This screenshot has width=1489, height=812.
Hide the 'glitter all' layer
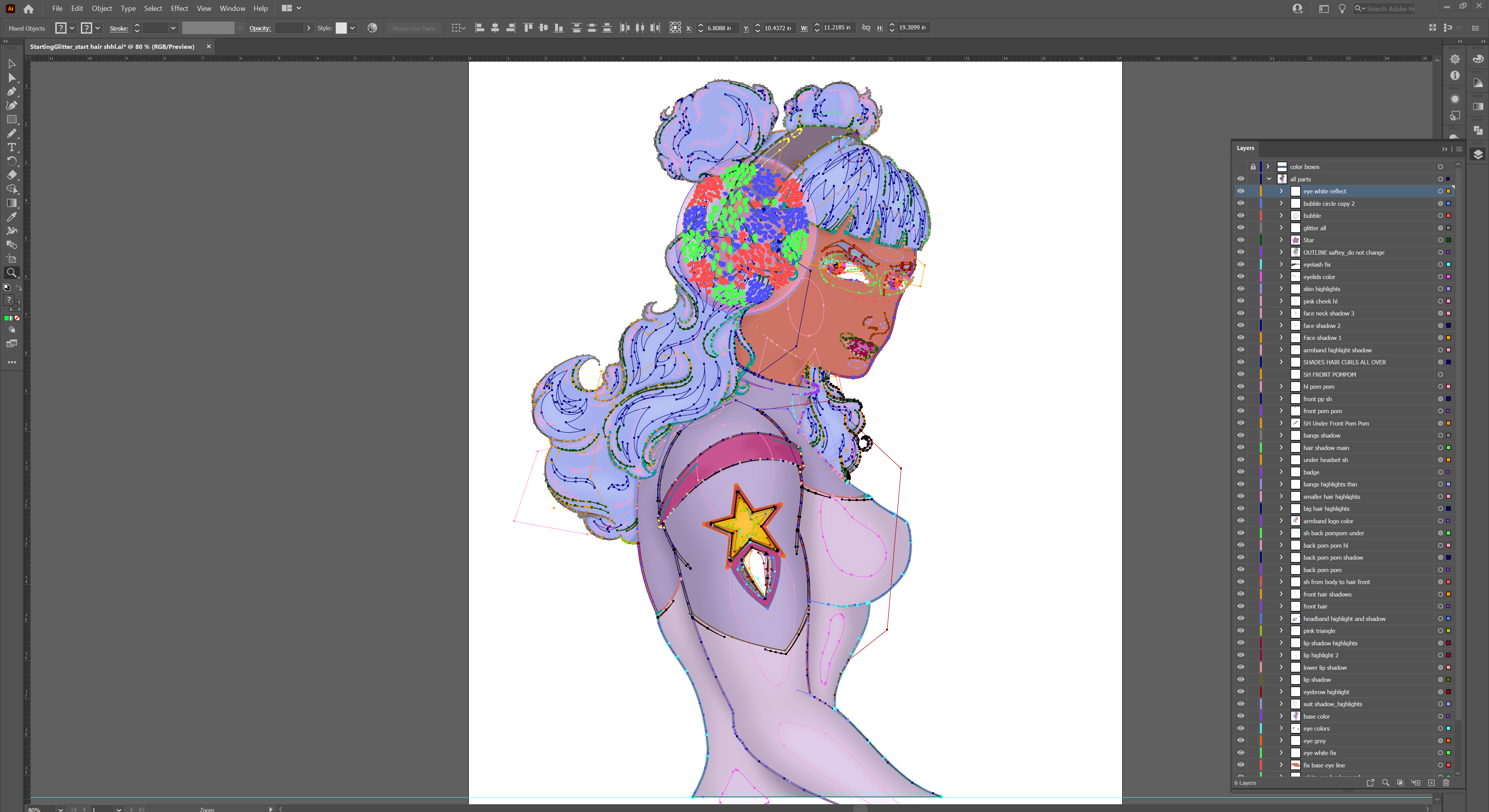point(1240,228)
